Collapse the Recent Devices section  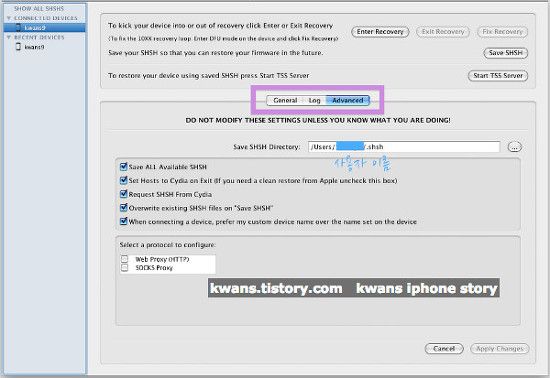pyautogui.click(x=9, y=37)
